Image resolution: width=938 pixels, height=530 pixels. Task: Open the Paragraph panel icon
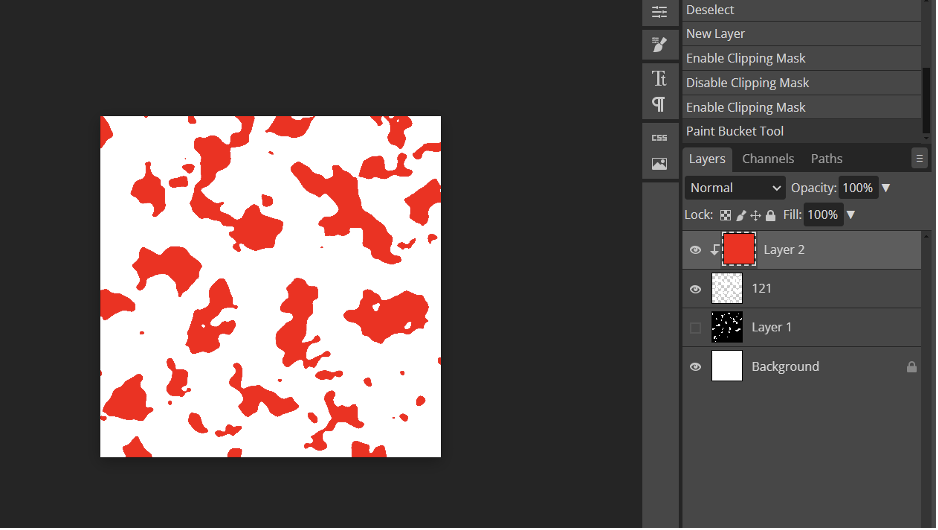pyautogui.click(x=659, y=104)
